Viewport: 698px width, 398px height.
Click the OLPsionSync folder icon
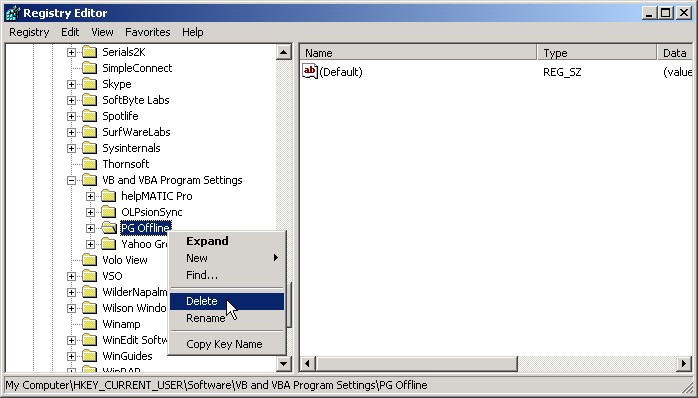pyautogui.click(x=108, y=212)
